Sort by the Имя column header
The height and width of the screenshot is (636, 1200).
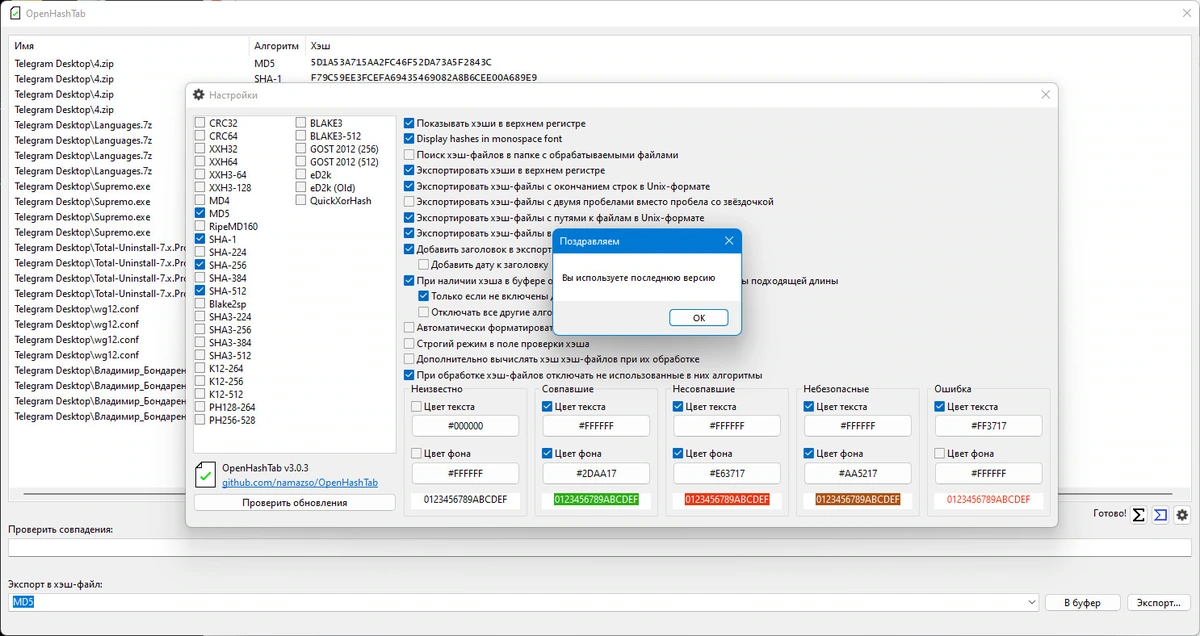[130, 46]
